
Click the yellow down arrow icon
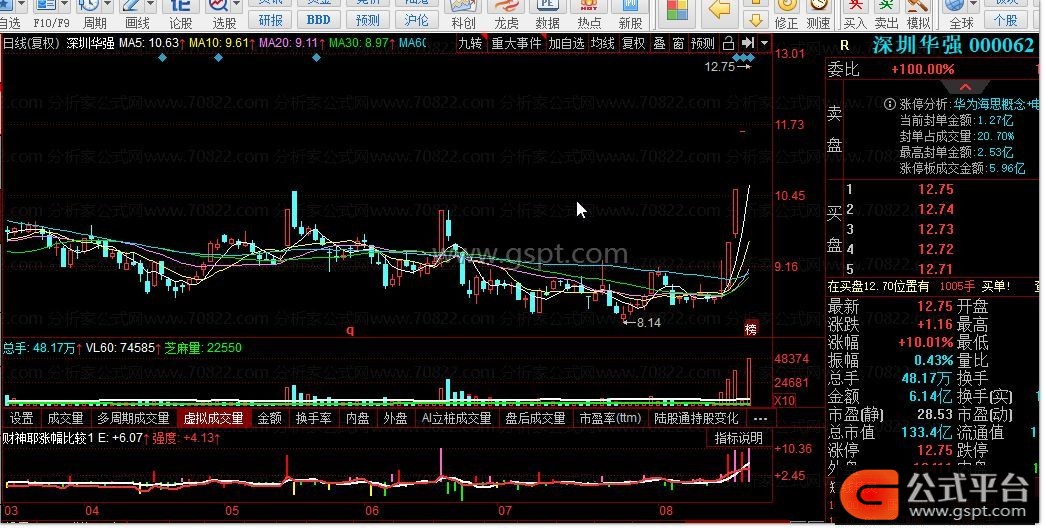click(x=756, y=20)
